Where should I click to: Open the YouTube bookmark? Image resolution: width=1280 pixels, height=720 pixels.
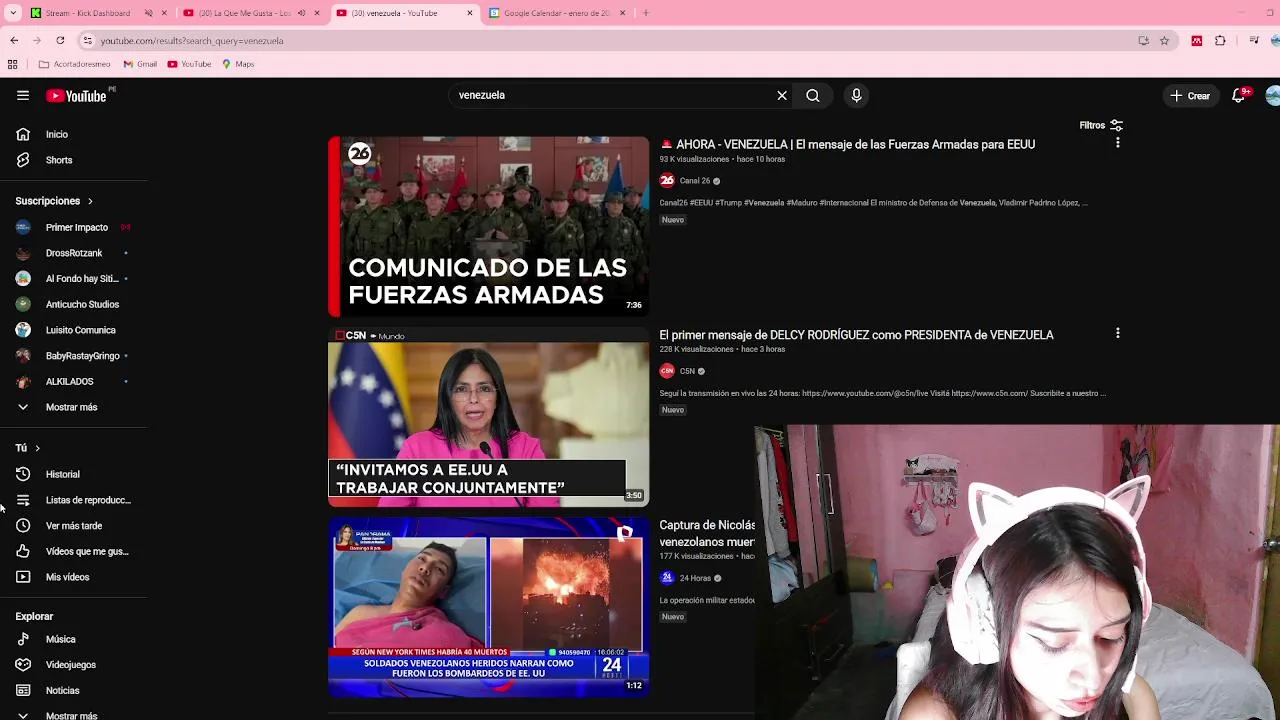pyautogui.click(x=189, y=64)
